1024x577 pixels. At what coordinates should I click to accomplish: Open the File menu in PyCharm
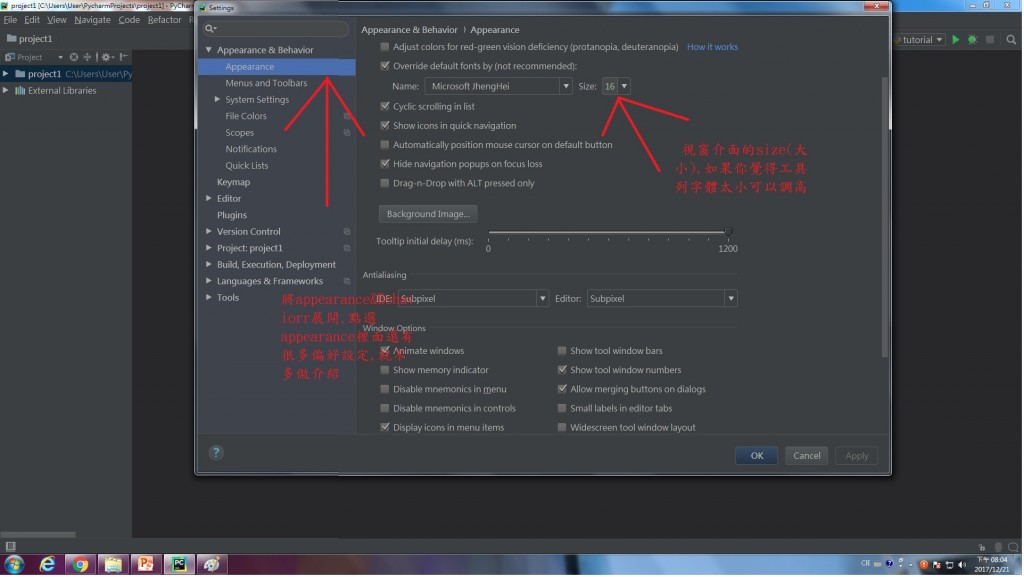10,20
